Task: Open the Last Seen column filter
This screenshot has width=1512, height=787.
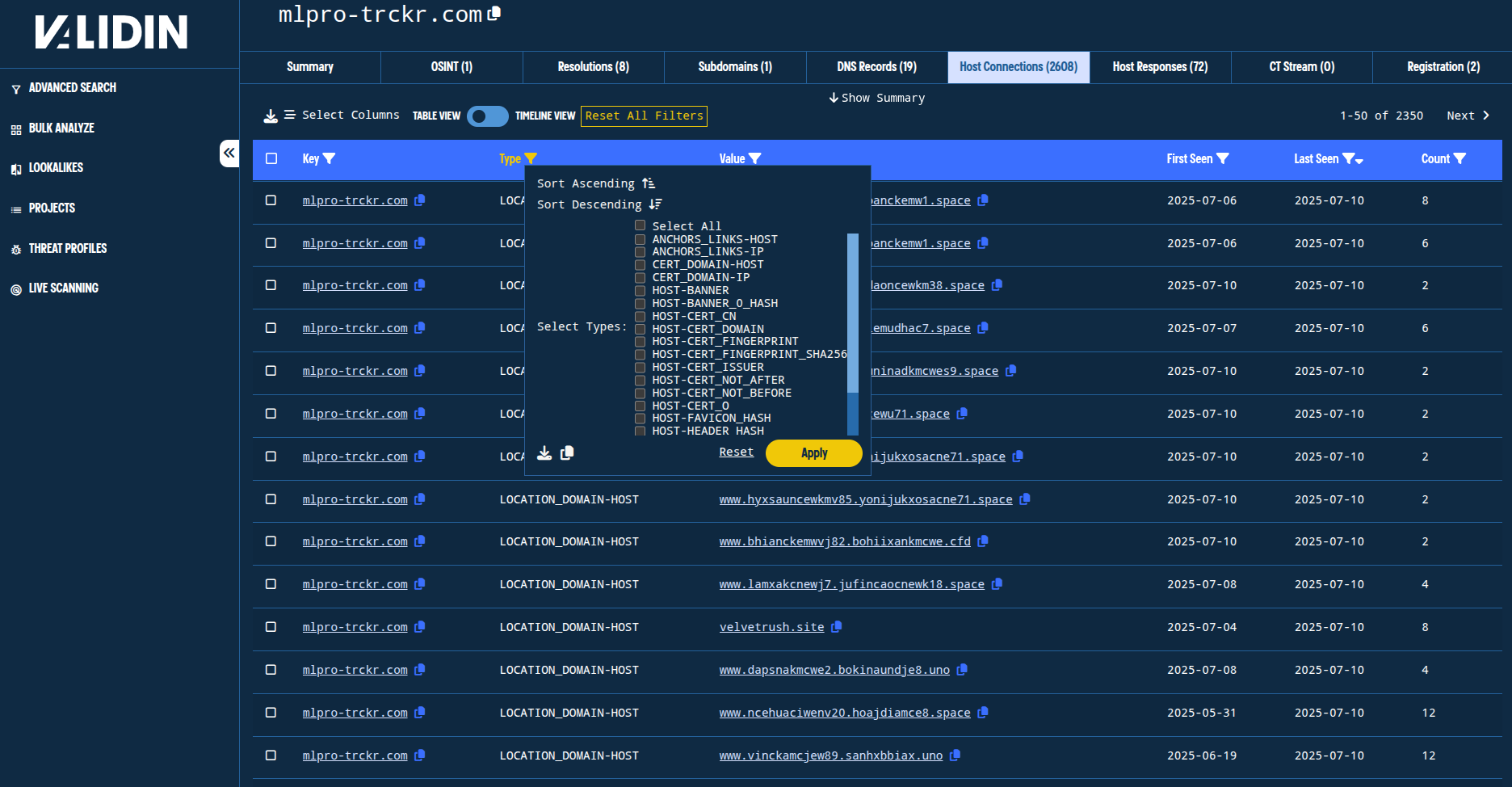Action: tap(1349, 159)
